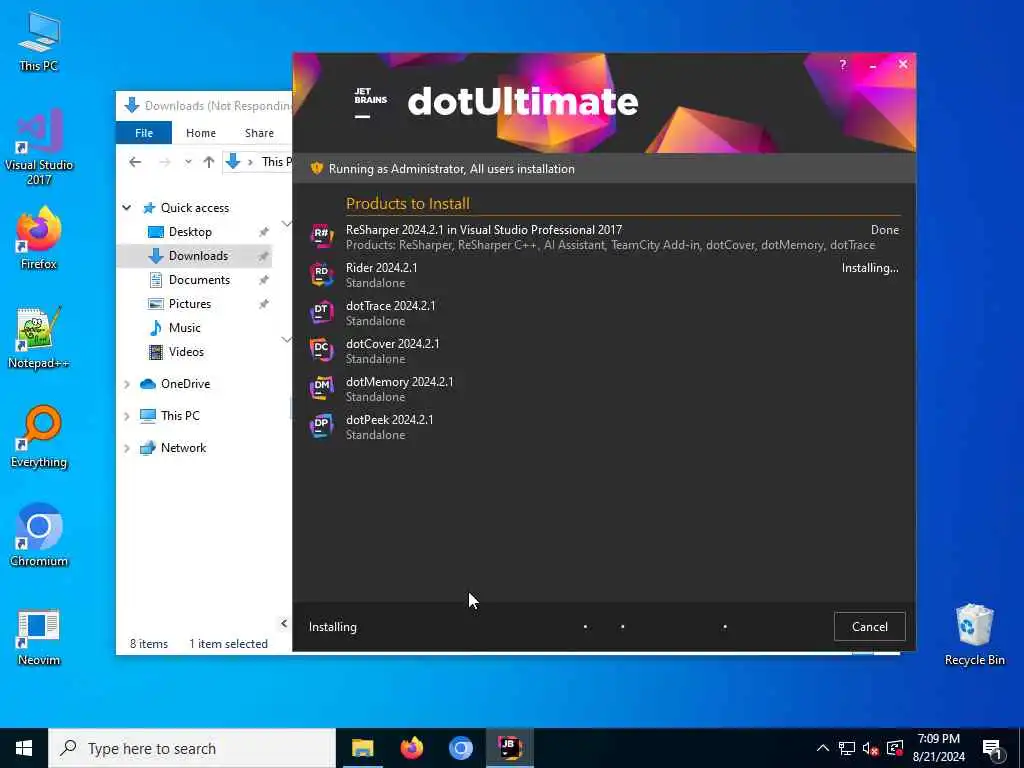Click the Rider RD product icon

(x=321, y=274)
